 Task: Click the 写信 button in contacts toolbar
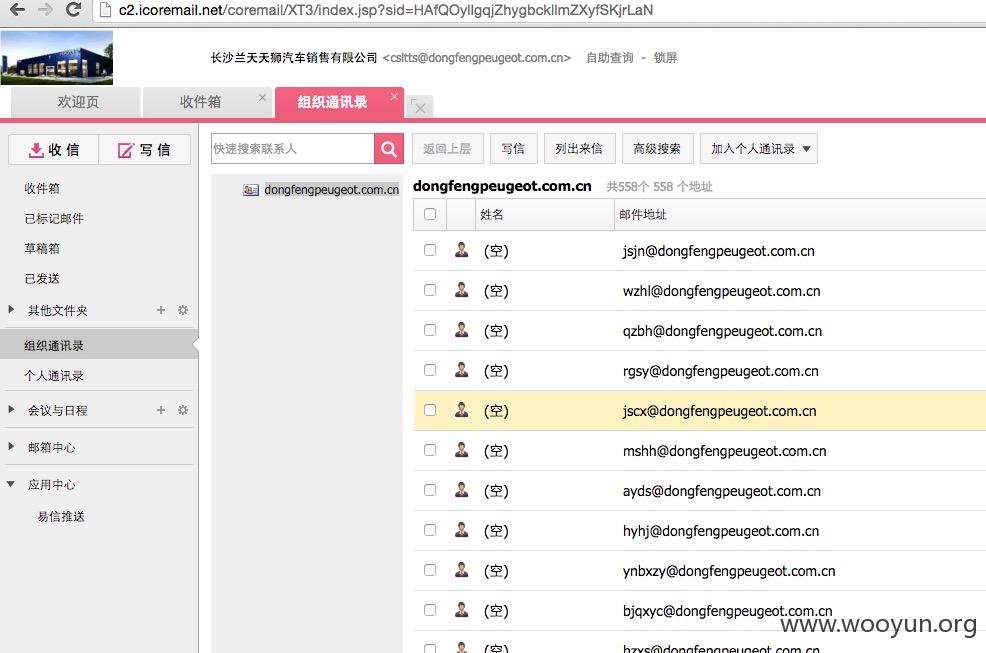513,148
